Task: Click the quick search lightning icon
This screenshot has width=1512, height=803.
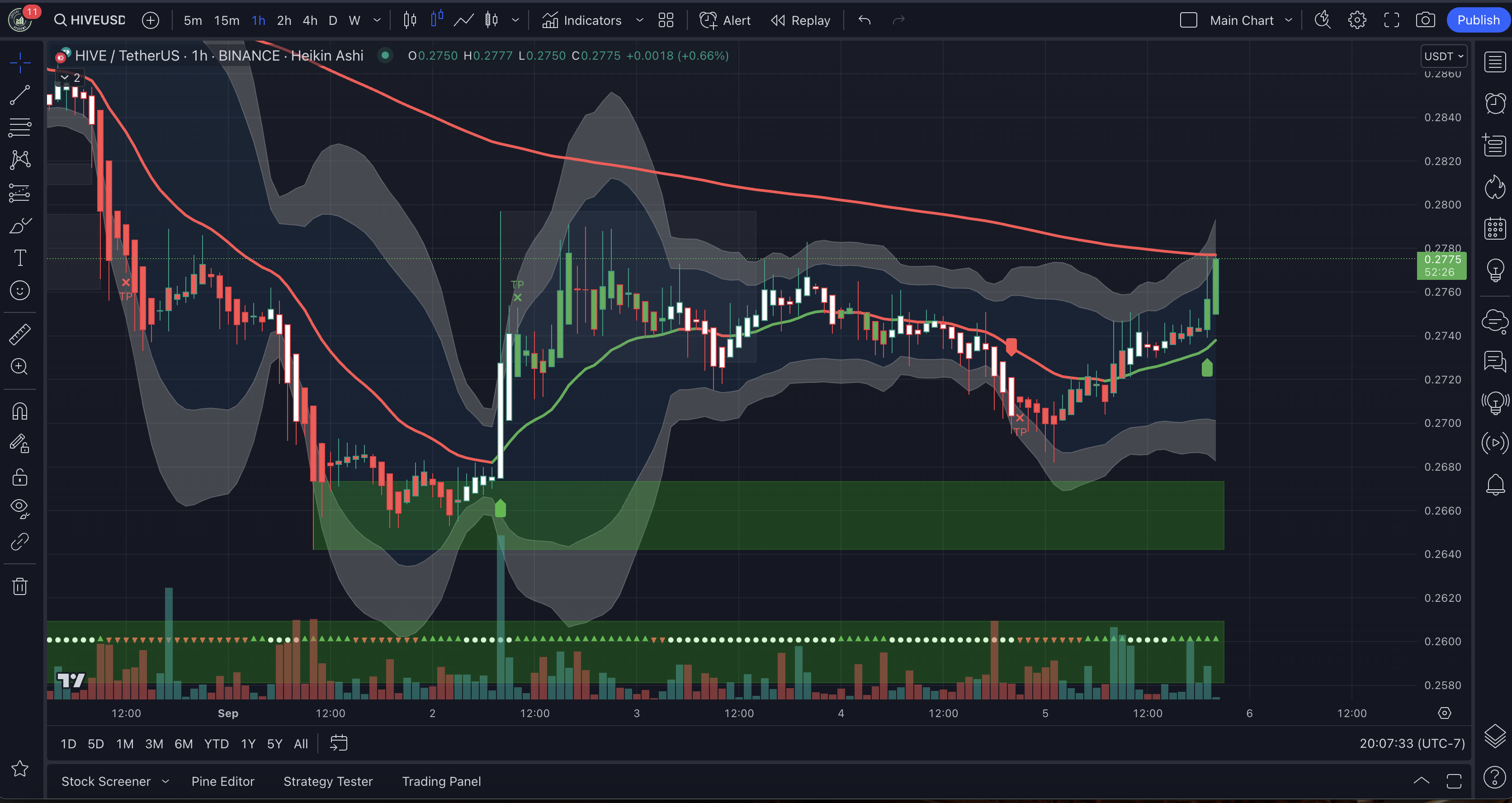Action: (x=1323, y=20)
